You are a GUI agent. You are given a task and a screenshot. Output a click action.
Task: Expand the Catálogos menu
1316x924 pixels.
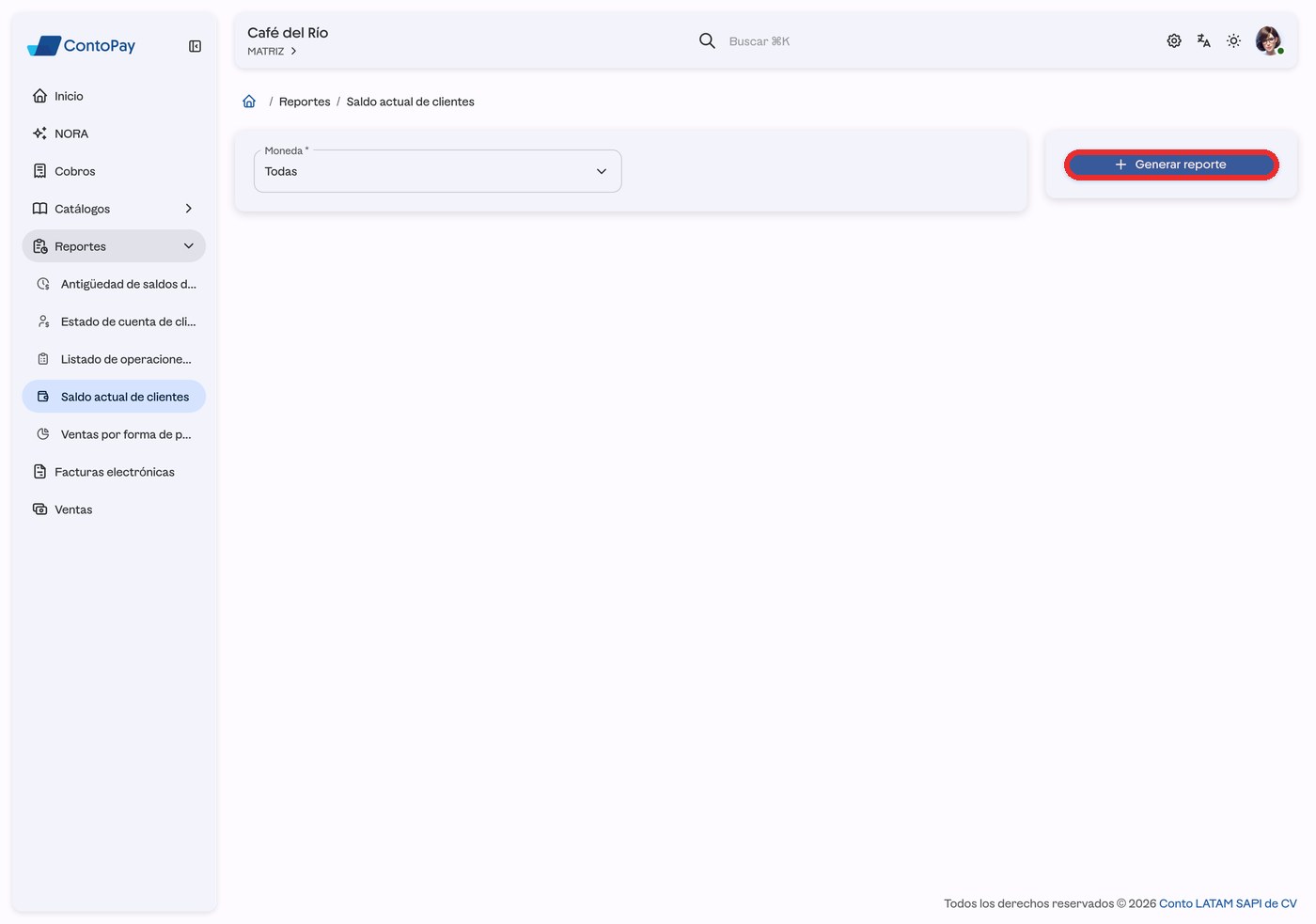[114, 209]
